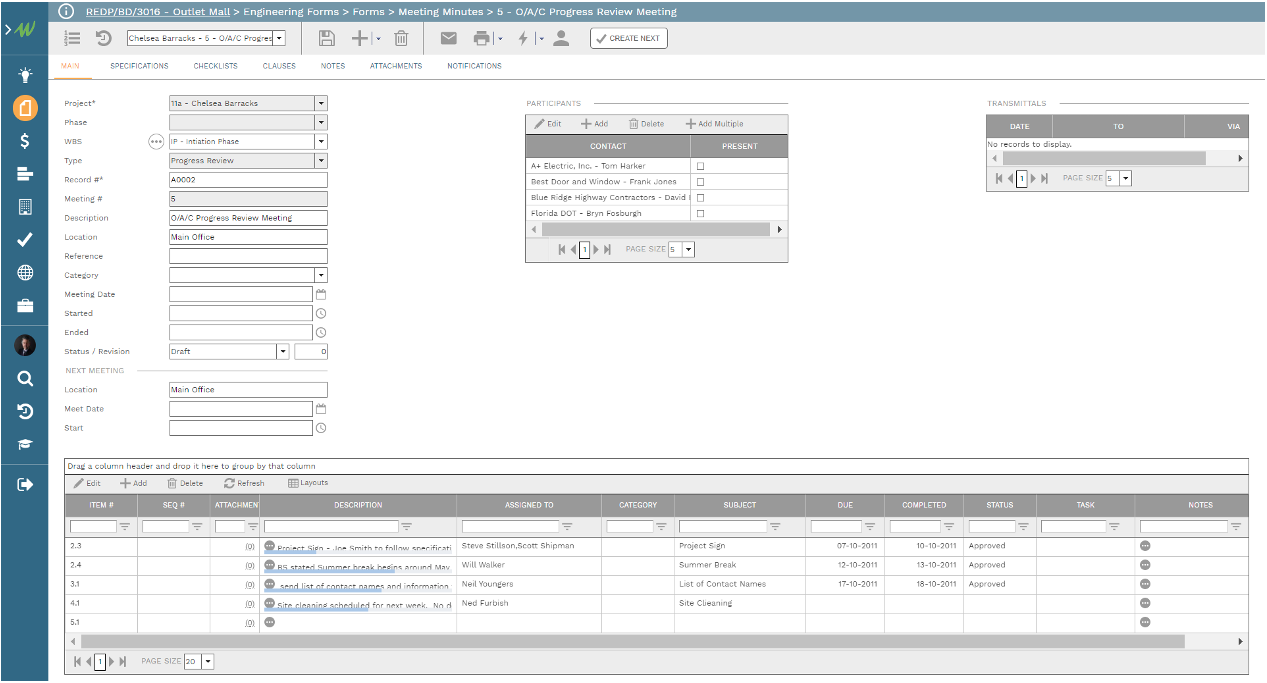Open the globe icon in sidebar
The image size is (1267, 683).
pyautogui.click(x=25, y=273)
